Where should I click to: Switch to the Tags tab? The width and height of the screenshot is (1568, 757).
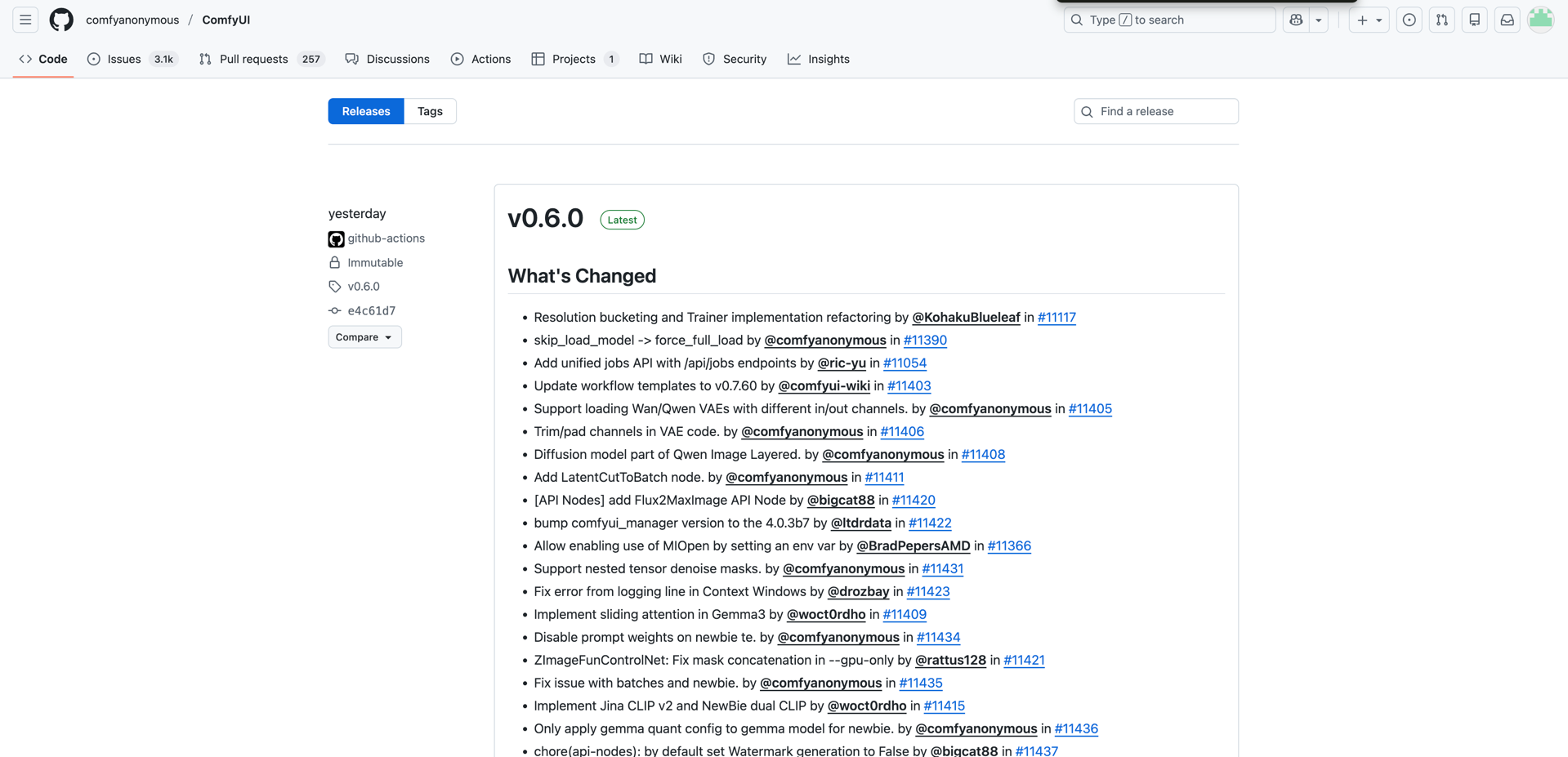click(x=430, y=111)
